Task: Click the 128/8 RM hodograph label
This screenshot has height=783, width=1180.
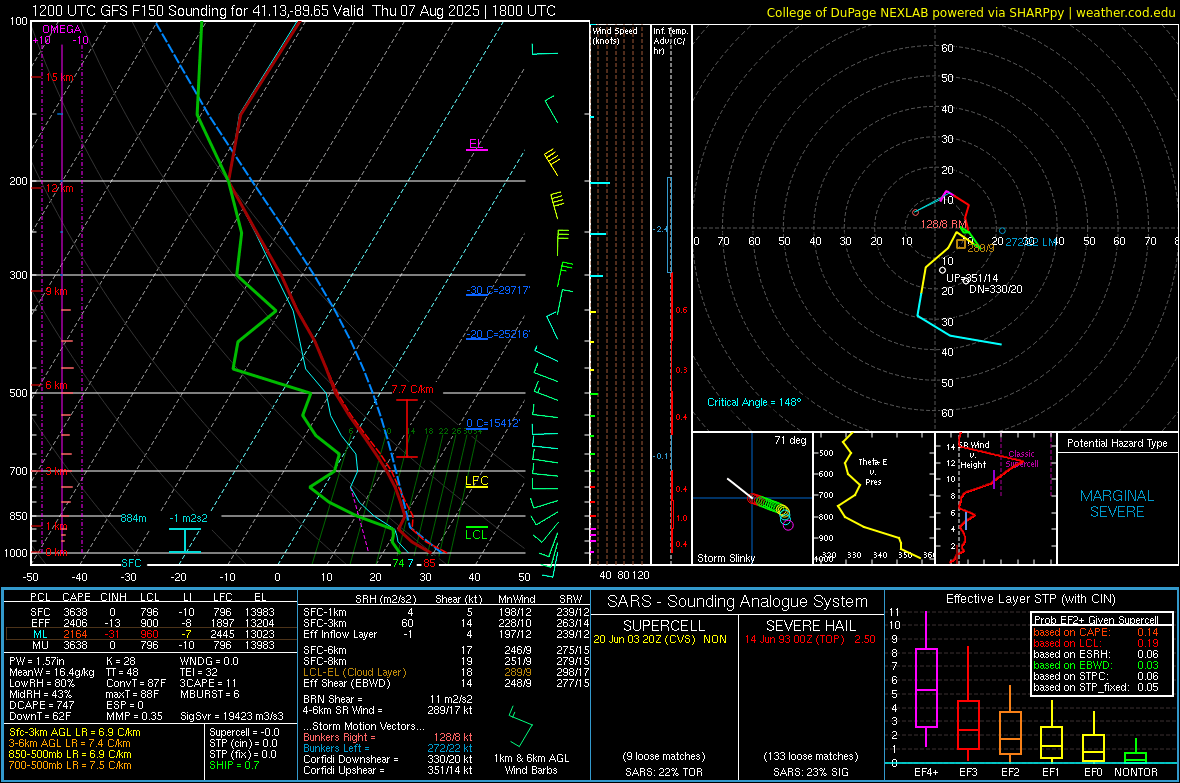Action: tap(943, 224)
